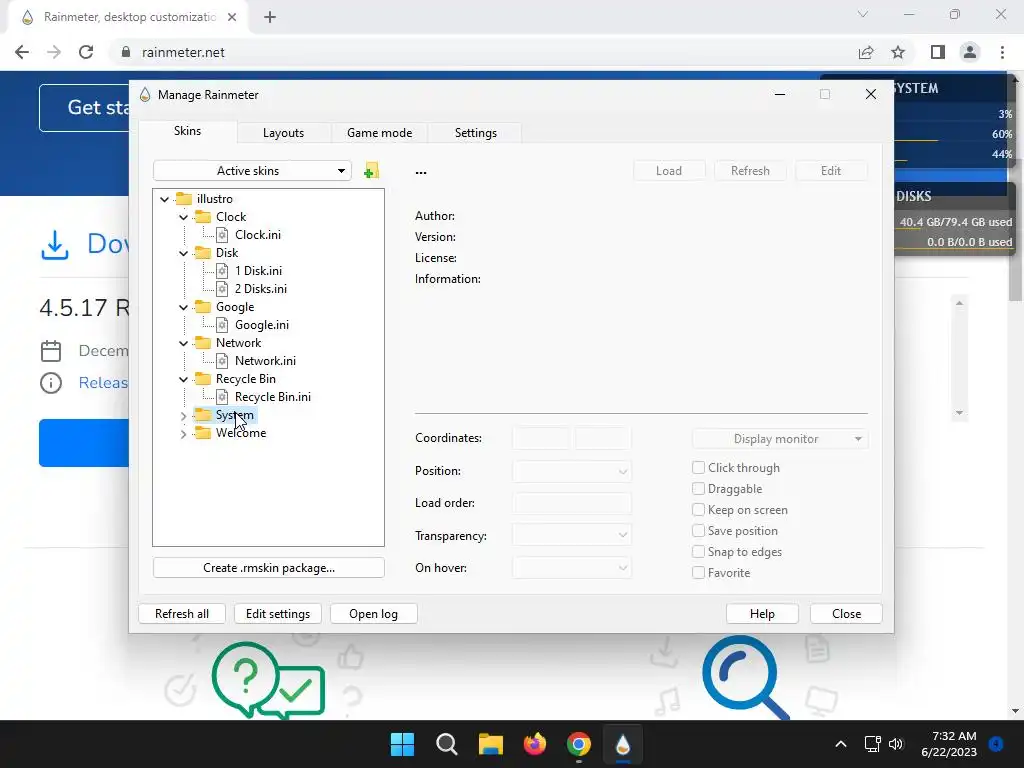
Task: Click the Load order input field
Action: click(x=571, y=503)
